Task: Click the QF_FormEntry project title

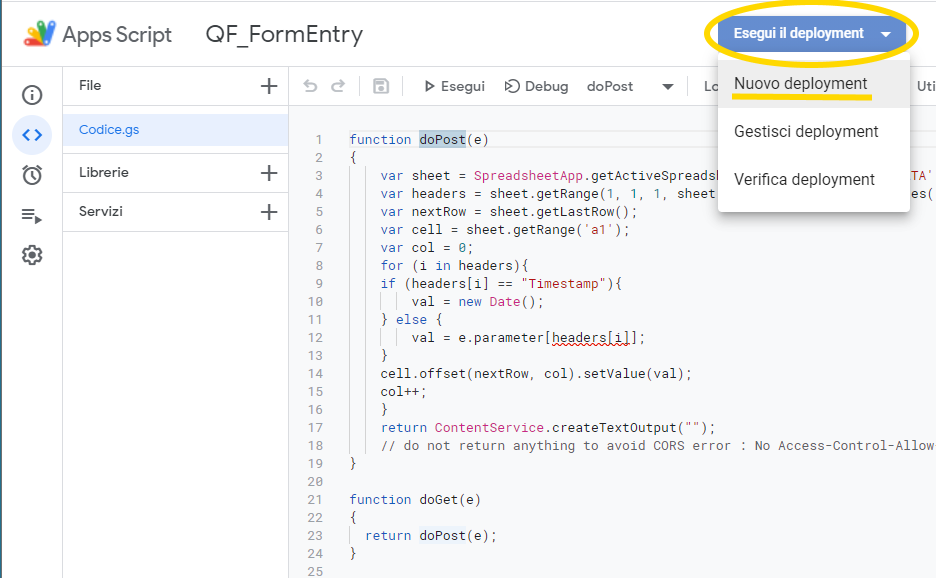Action: (284, 35)
